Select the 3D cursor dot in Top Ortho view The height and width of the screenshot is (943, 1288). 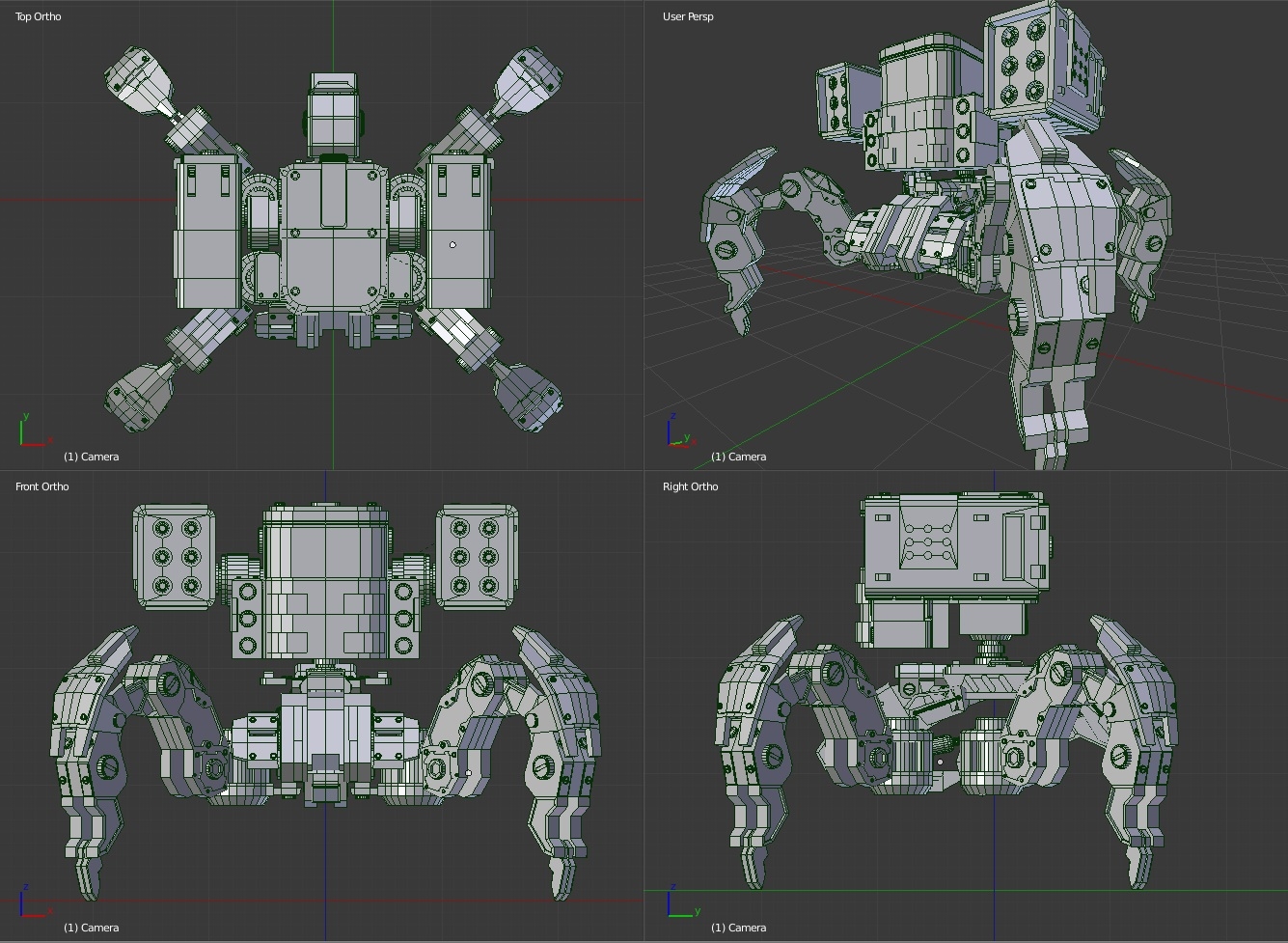pyautogui.click(x=452, y=244)
